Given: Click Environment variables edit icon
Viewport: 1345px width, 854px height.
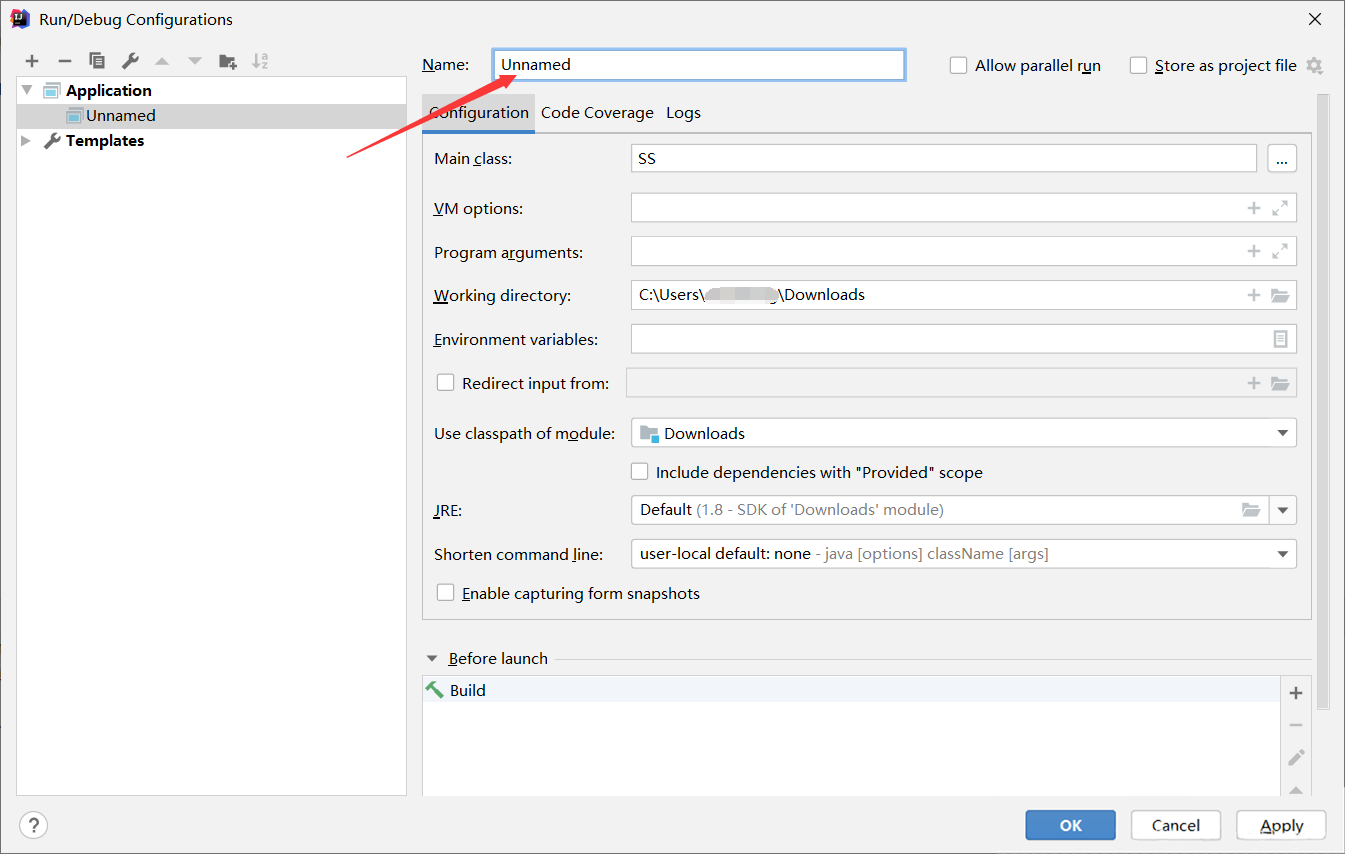Looking at the screenshot, I should coord(1280,339).
